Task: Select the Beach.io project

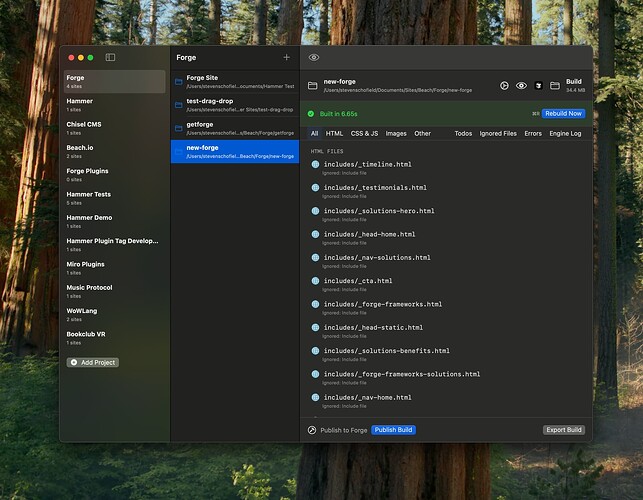Action: click(114, 152)
